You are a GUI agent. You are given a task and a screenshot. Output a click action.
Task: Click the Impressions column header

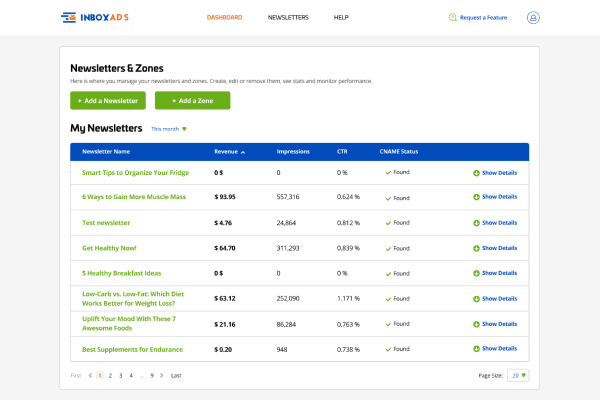tap(293, 152)
